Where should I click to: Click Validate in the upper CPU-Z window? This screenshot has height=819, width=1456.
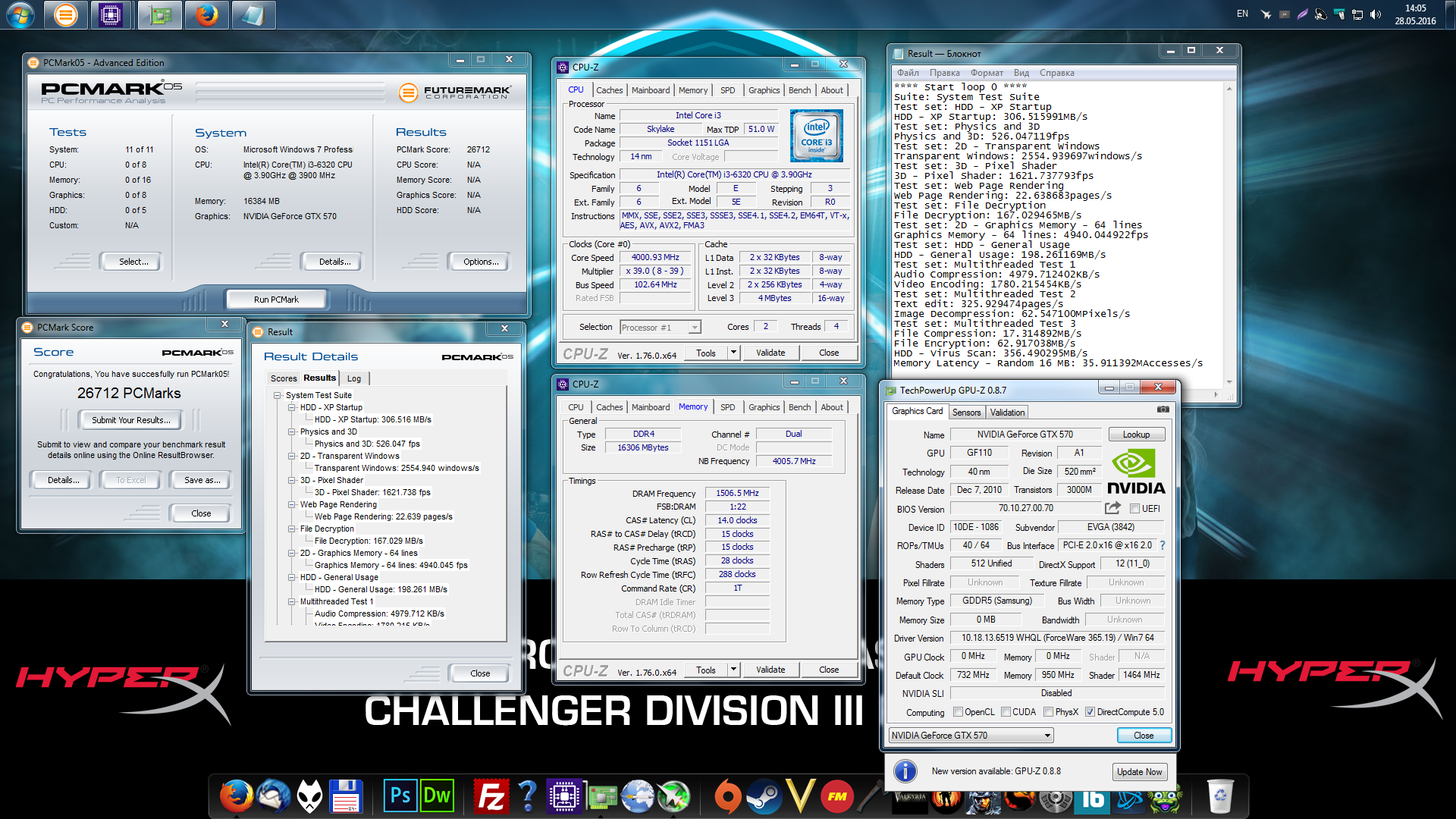[770, 352]
